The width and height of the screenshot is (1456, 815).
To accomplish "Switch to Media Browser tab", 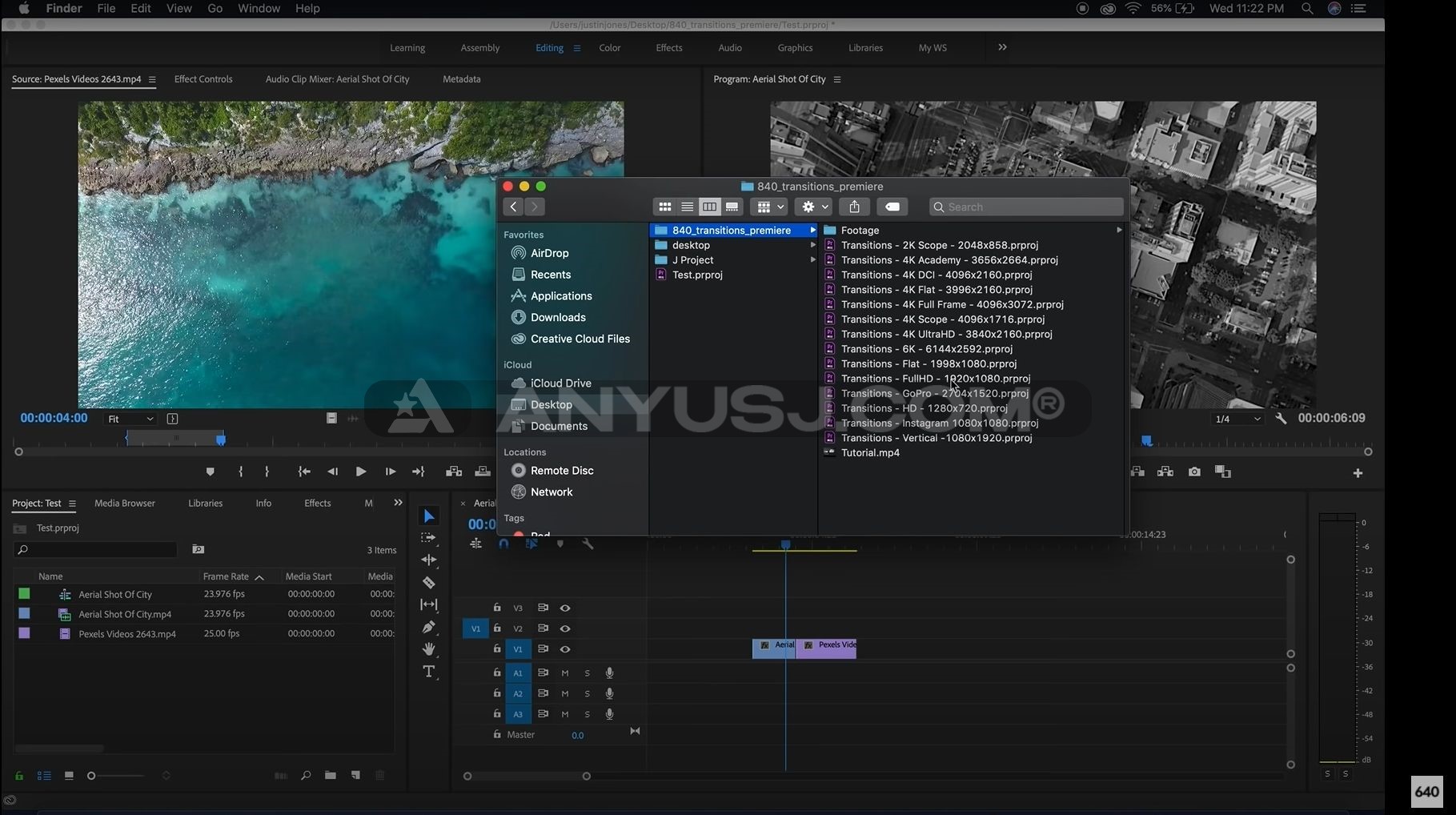I will (x=125, y=503).
